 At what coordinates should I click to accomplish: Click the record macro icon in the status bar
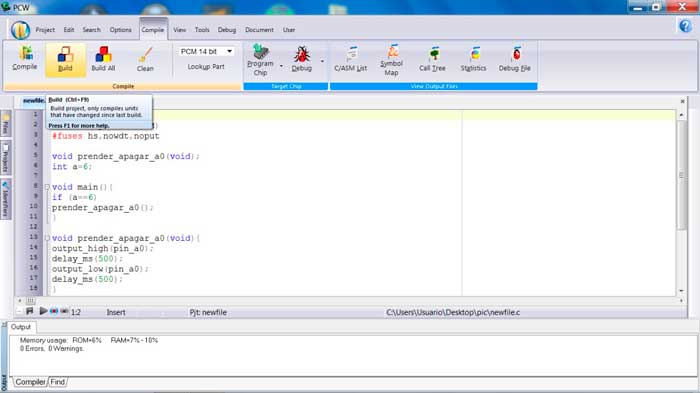(x=54, y=311)
